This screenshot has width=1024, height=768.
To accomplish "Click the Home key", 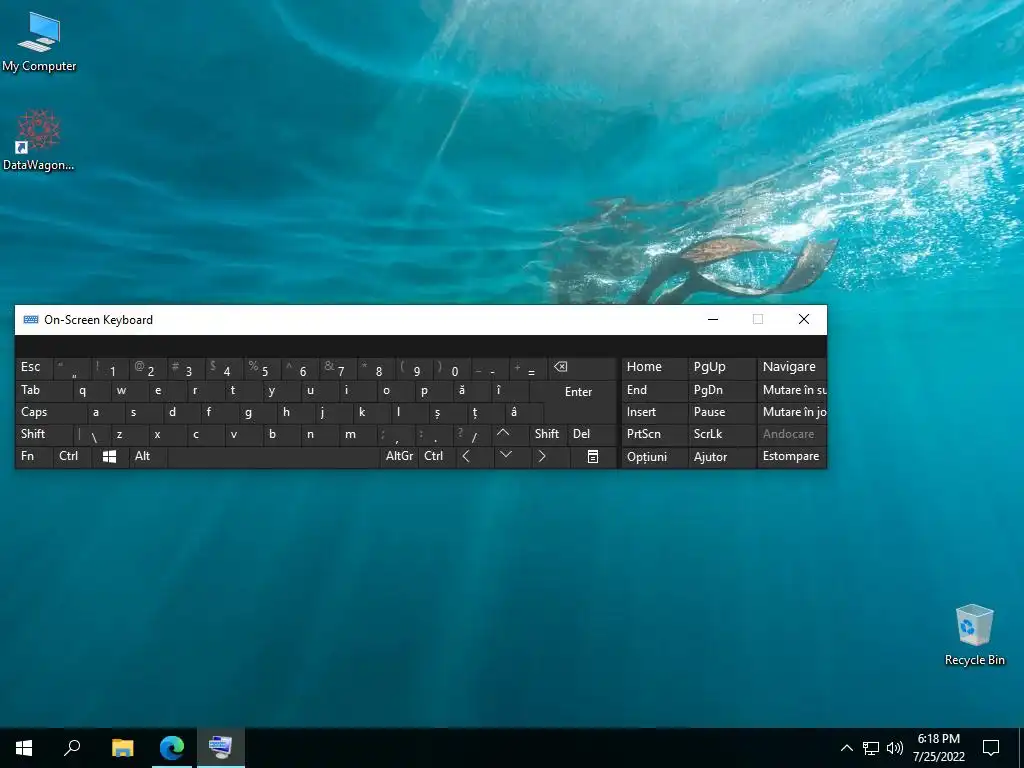I will click(x=654, y=368).
